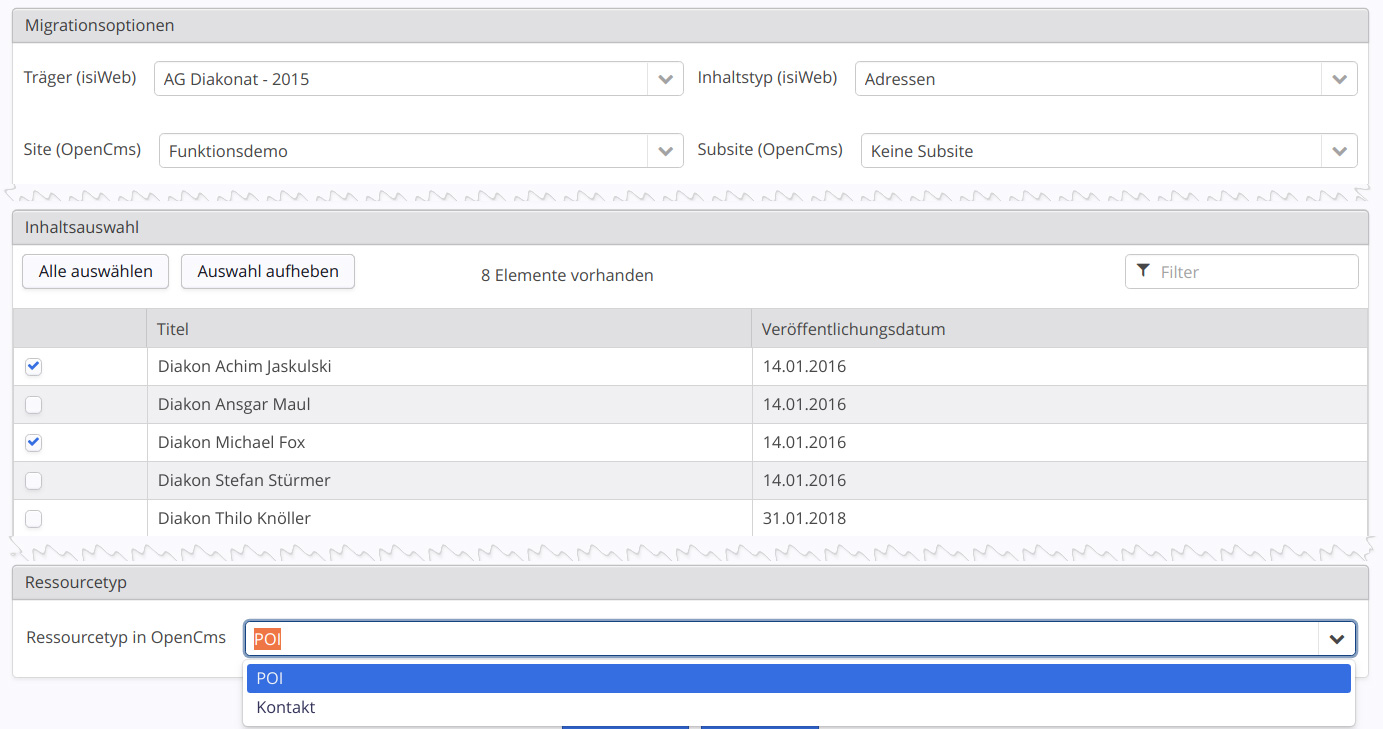The image size is (1383, 729).
Task: Collapse the Ressourcetyp in OpenCms dropdown arrow
Action: tap(1336, 638)
